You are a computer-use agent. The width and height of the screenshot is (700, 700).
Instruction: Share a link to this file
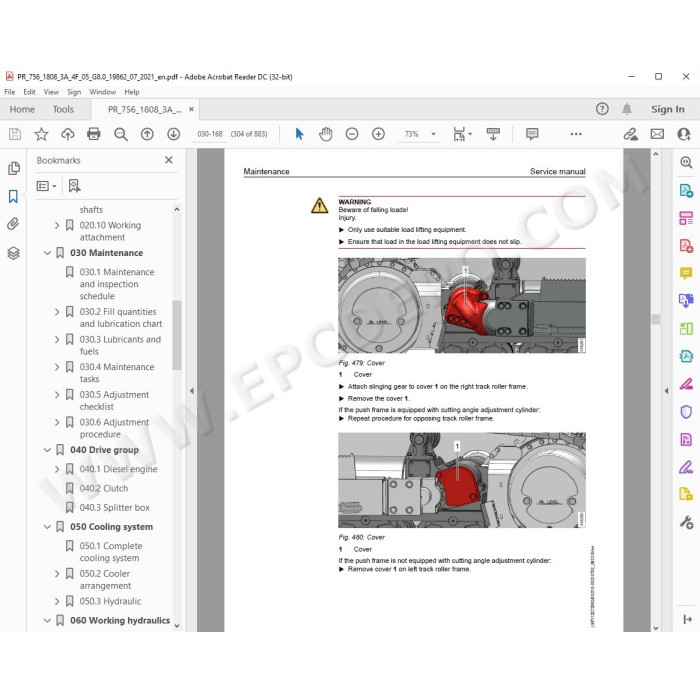[x=630, y=134]
